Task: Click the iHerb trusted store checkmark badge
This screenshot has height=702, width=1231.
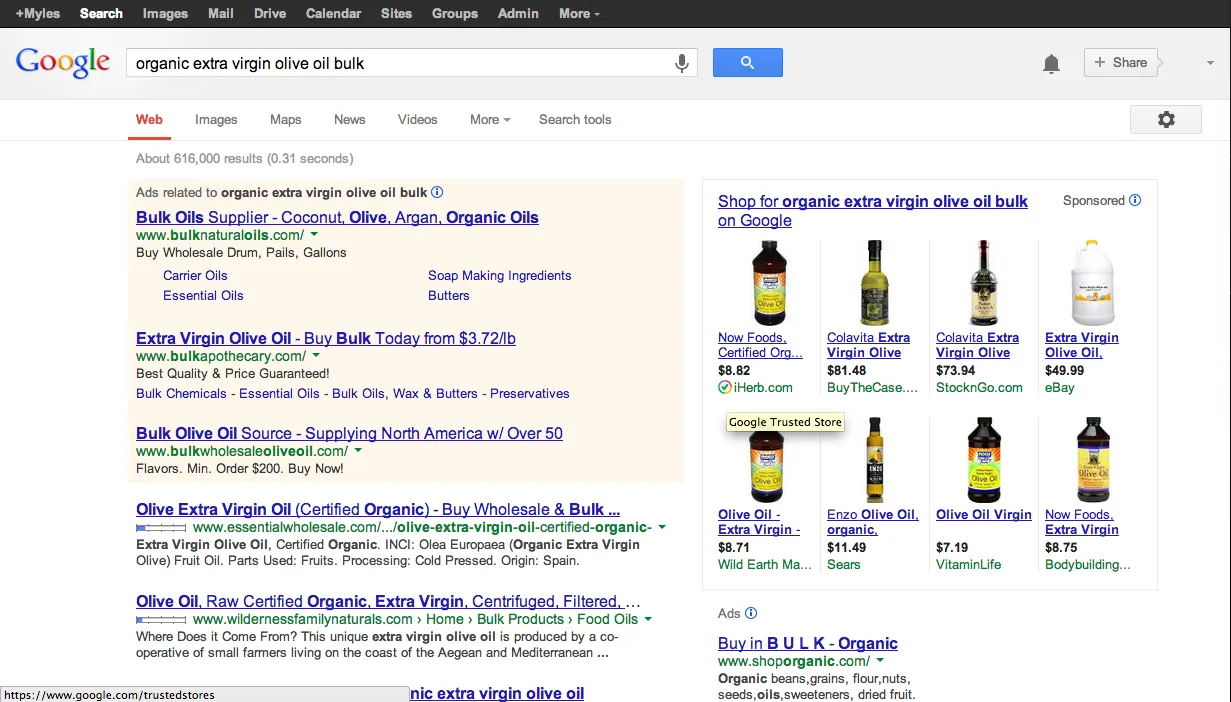Action: click(725, 387)
